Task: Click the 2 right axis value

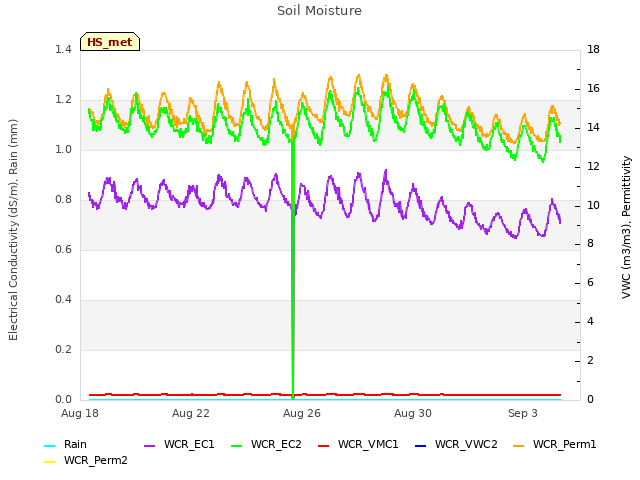Action: coord(590,361)
